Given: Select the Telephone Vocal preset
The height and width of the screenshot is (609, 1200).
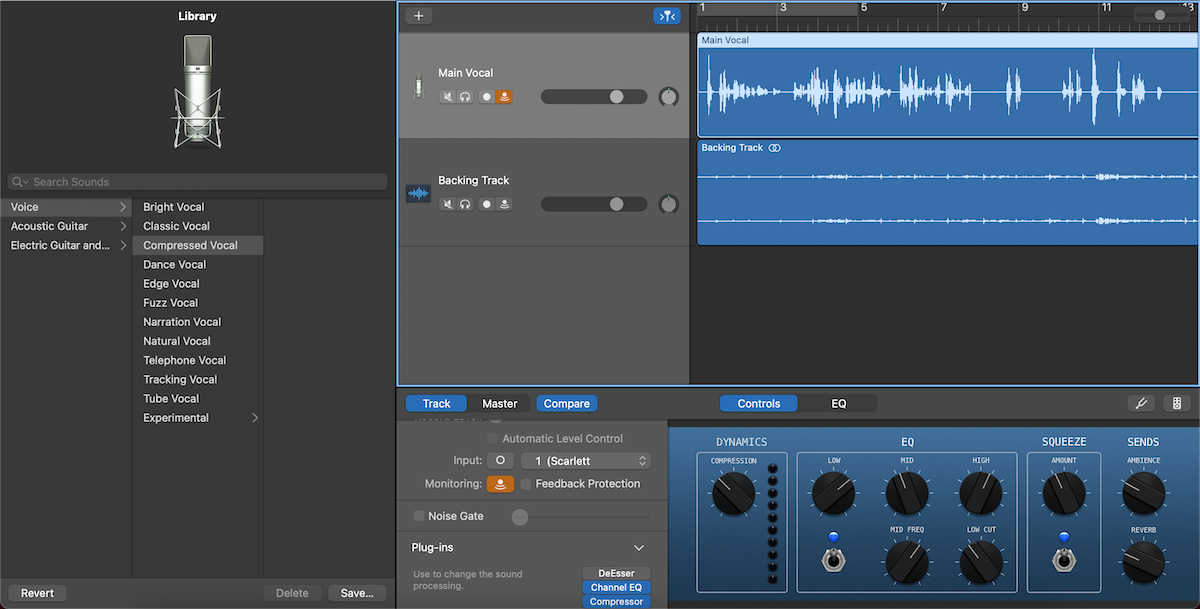Looking at the screenshot, I should [x=184, y=359].
